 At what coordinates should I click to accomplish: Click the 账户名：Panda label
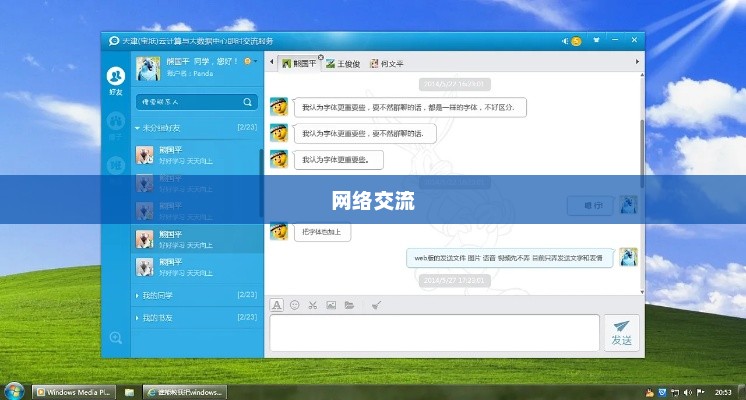(190, 74)
